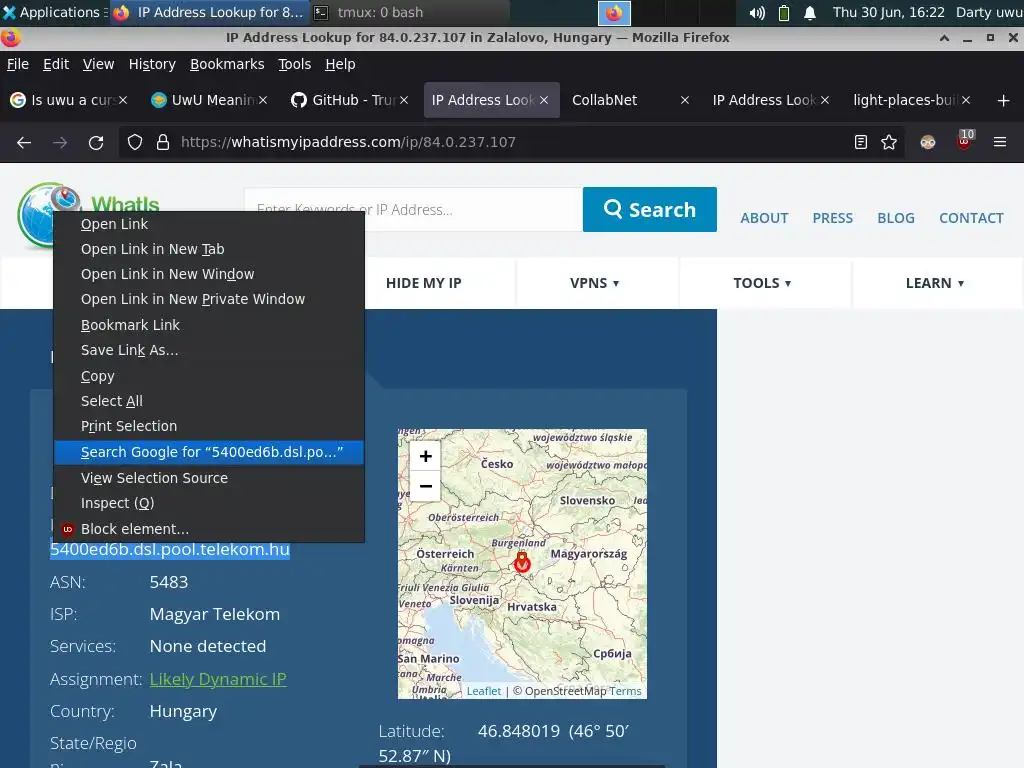The width and height of the screenshot is (1024, 768).
Task: Select 'Print Selection' from context menu
Action: click(209, 426)
